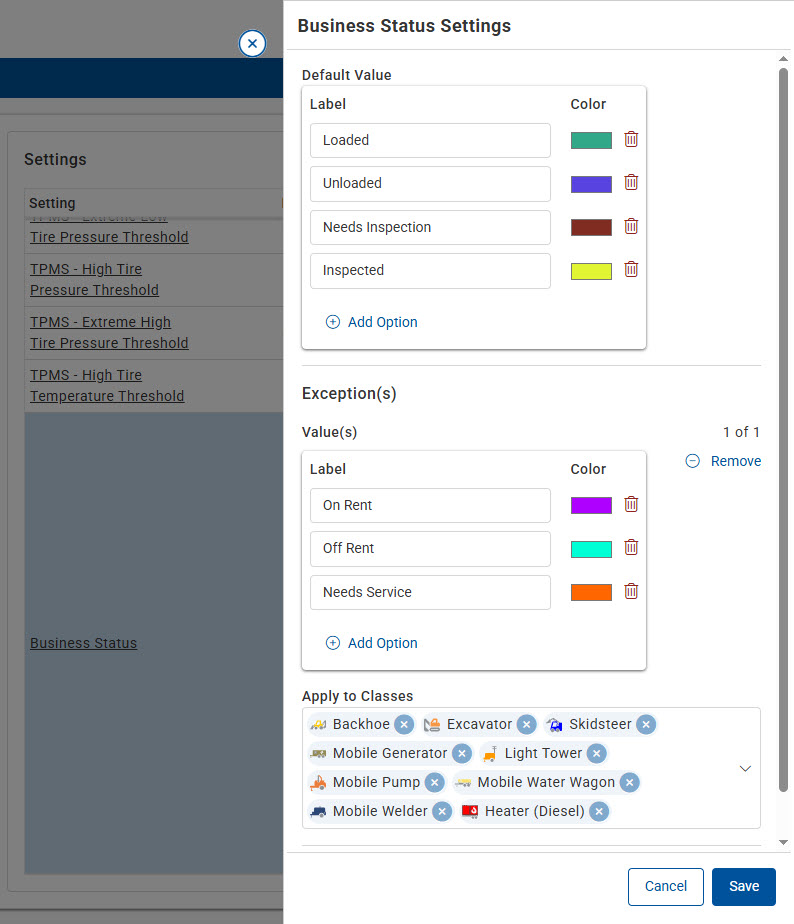Select the Backhoe chip label
The width and height of the screenshot is (794, 924).
click(x=361, y=724)
